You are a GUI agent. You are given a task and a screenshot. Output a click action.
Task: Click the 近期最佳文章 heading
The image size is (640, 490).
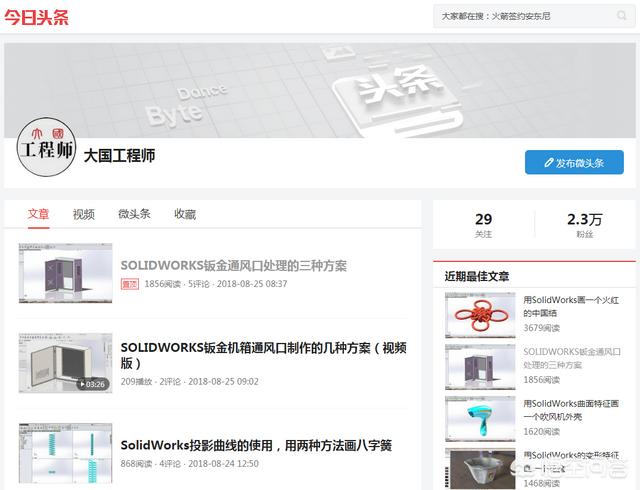(477, 276)
